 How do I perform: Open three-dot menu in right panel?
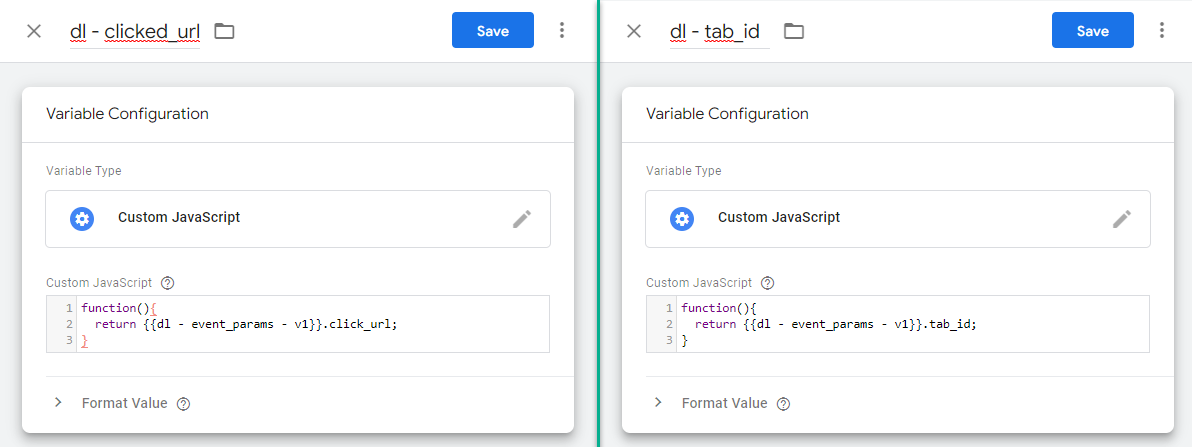1162,31
